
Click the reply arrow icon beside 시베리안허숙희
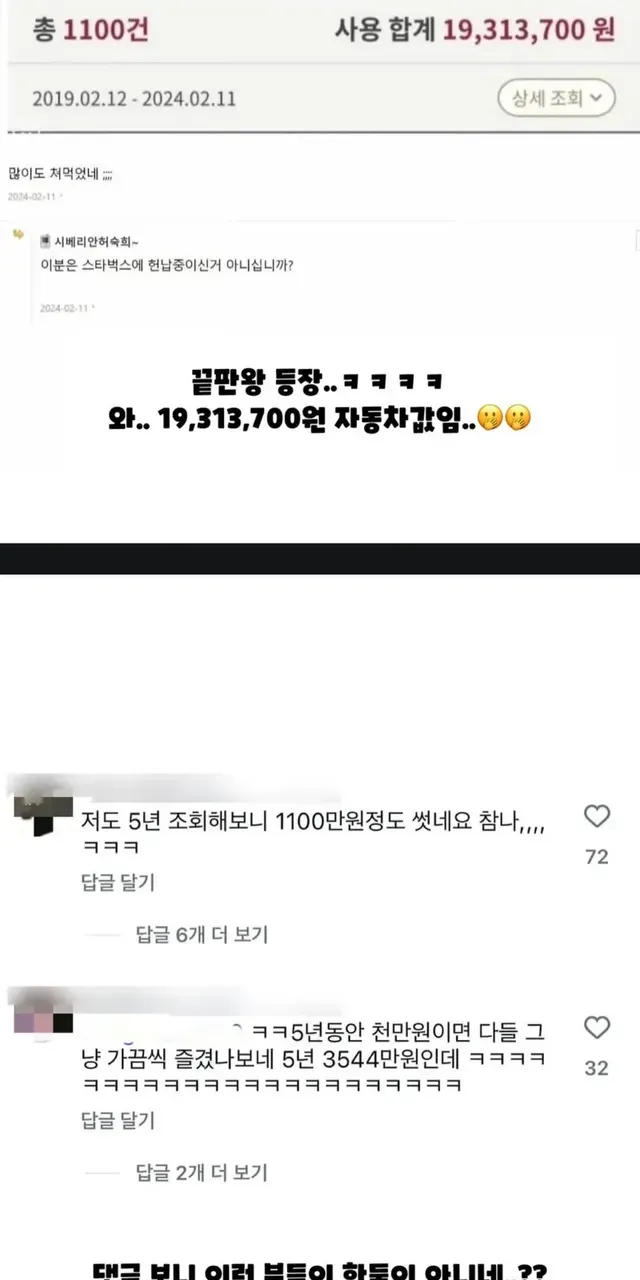click(19, 233)
